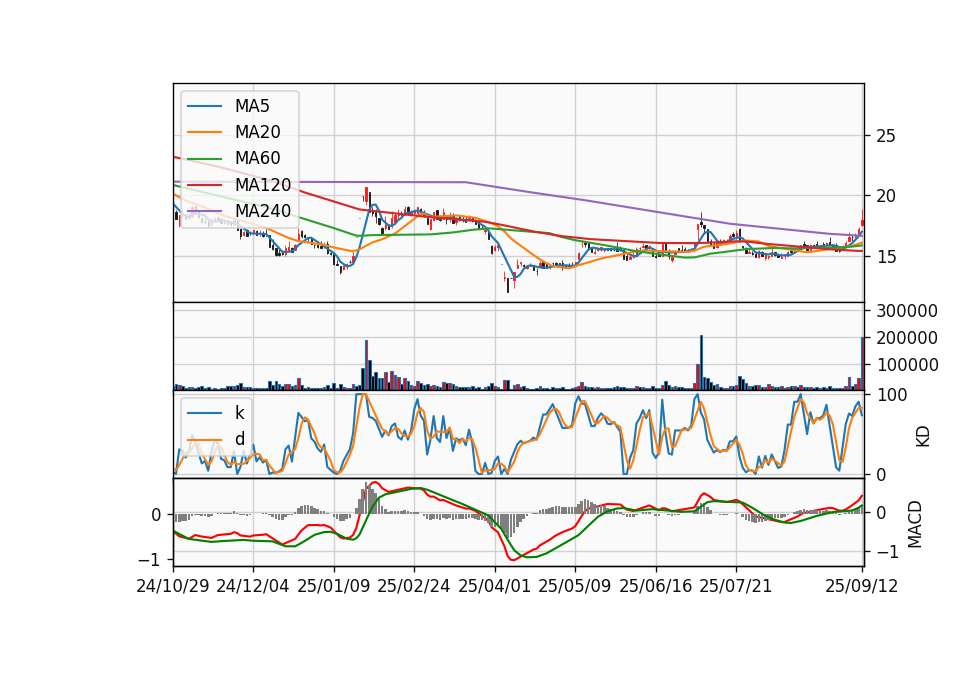Screen dimensions: 960x690
Task: Click the 25/04/01 date axis label
Action: click(x=494, y=586)
